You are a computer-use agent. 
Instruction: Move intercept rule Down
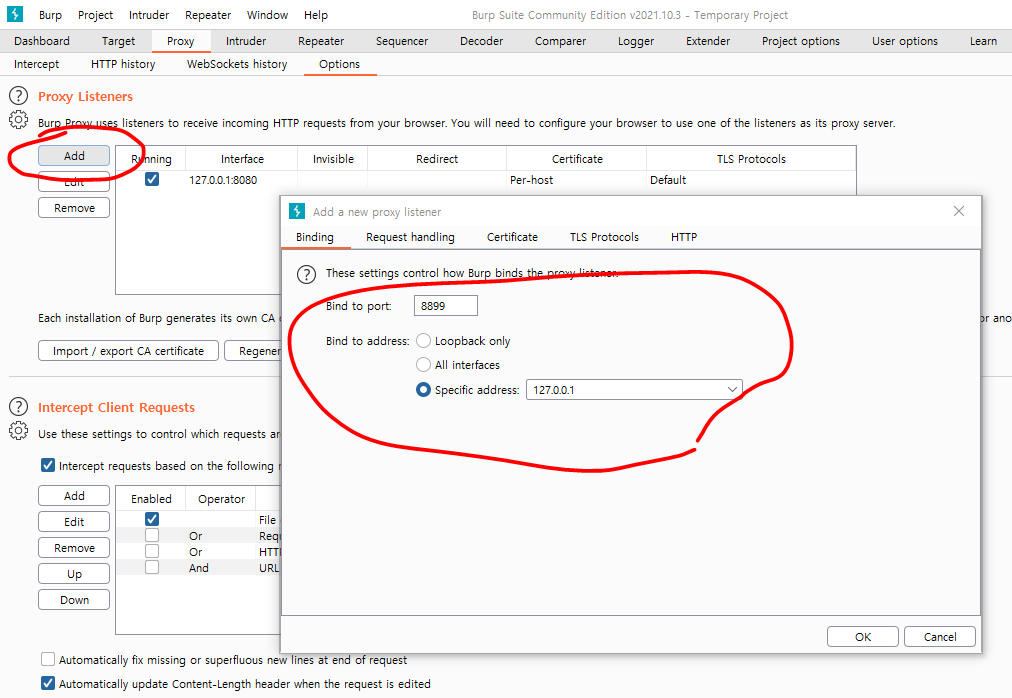74,600
